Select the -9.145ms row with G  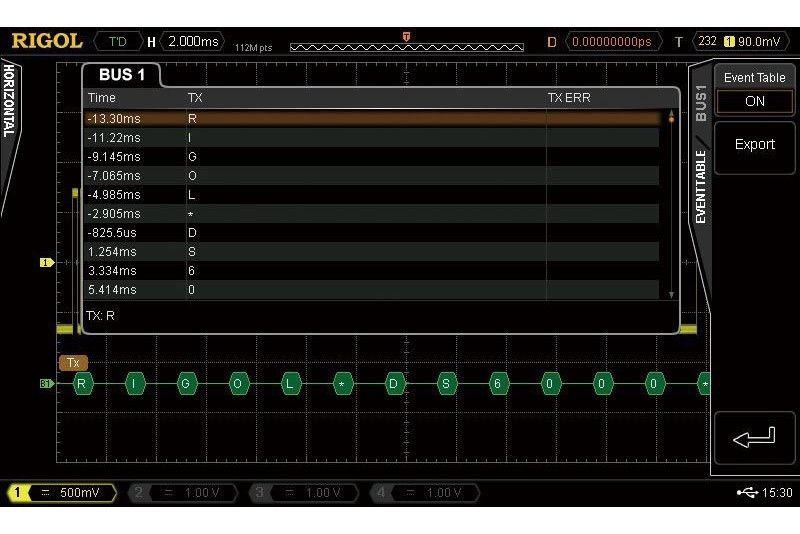click(370, 156)
